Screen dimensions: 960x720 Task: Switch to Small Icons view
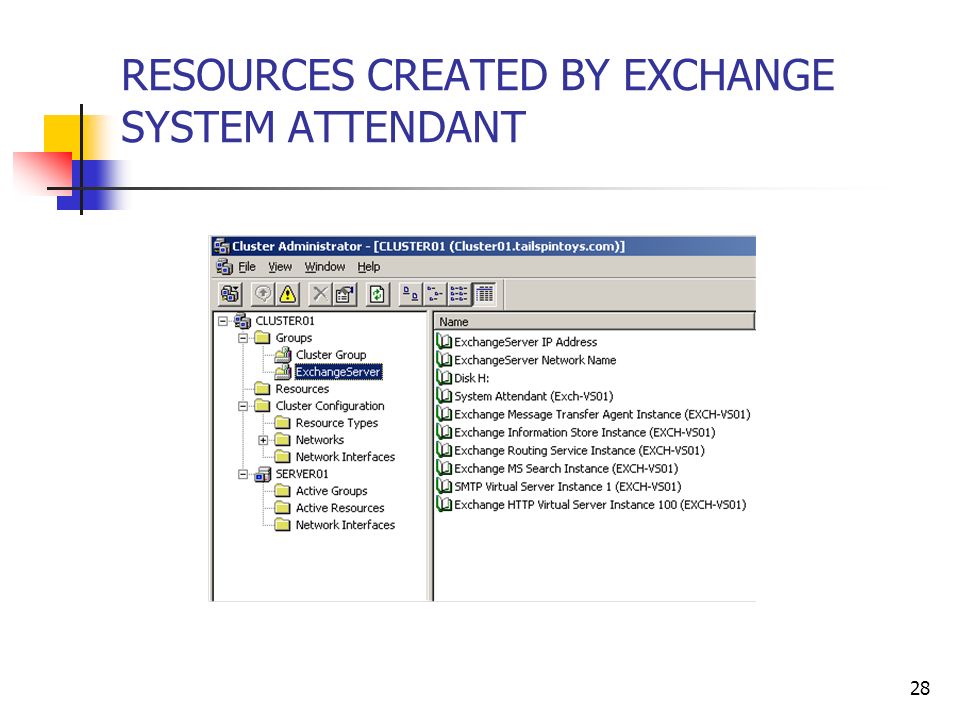435,294
